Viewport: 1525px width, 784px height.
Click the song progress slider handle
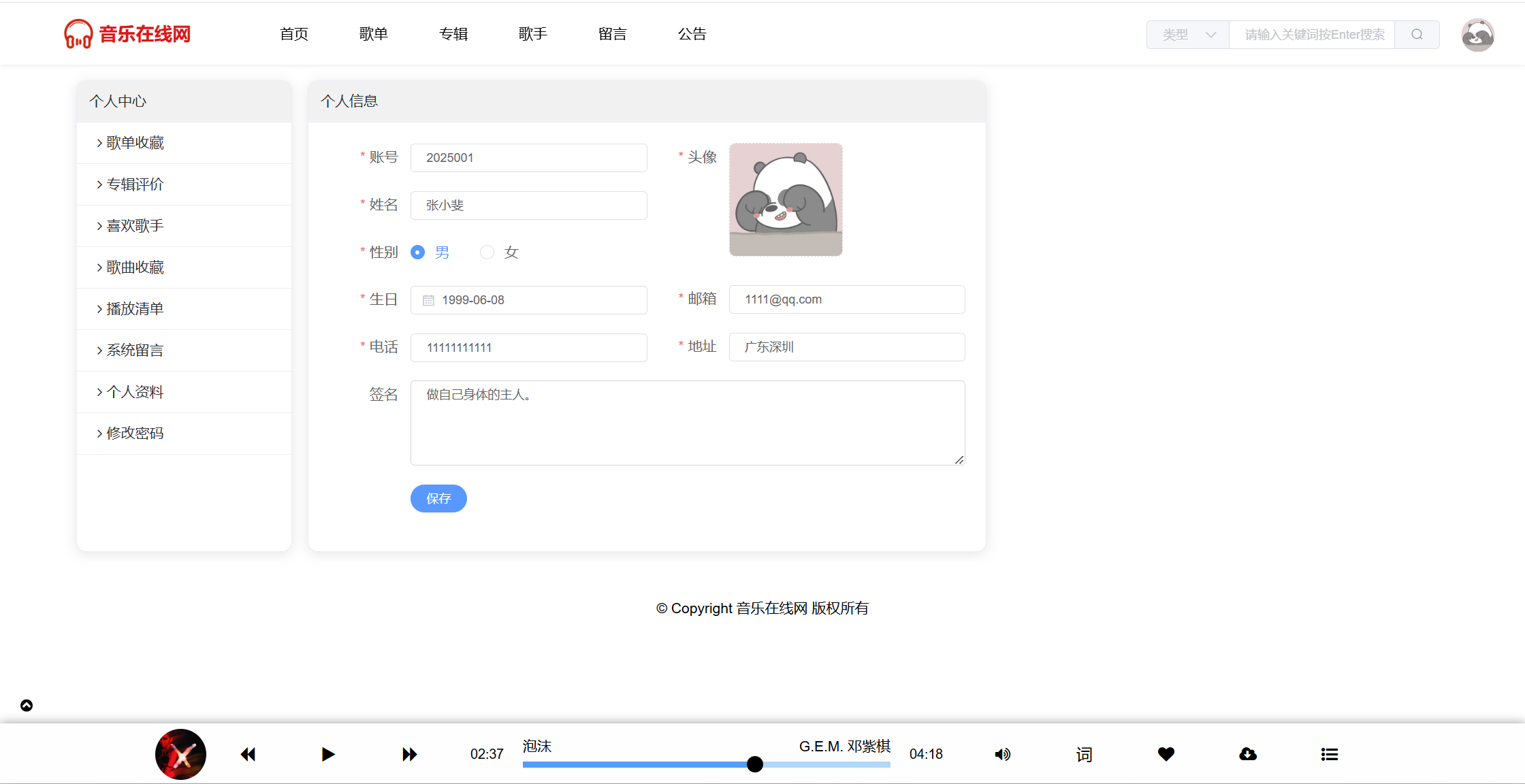(754, 764)
